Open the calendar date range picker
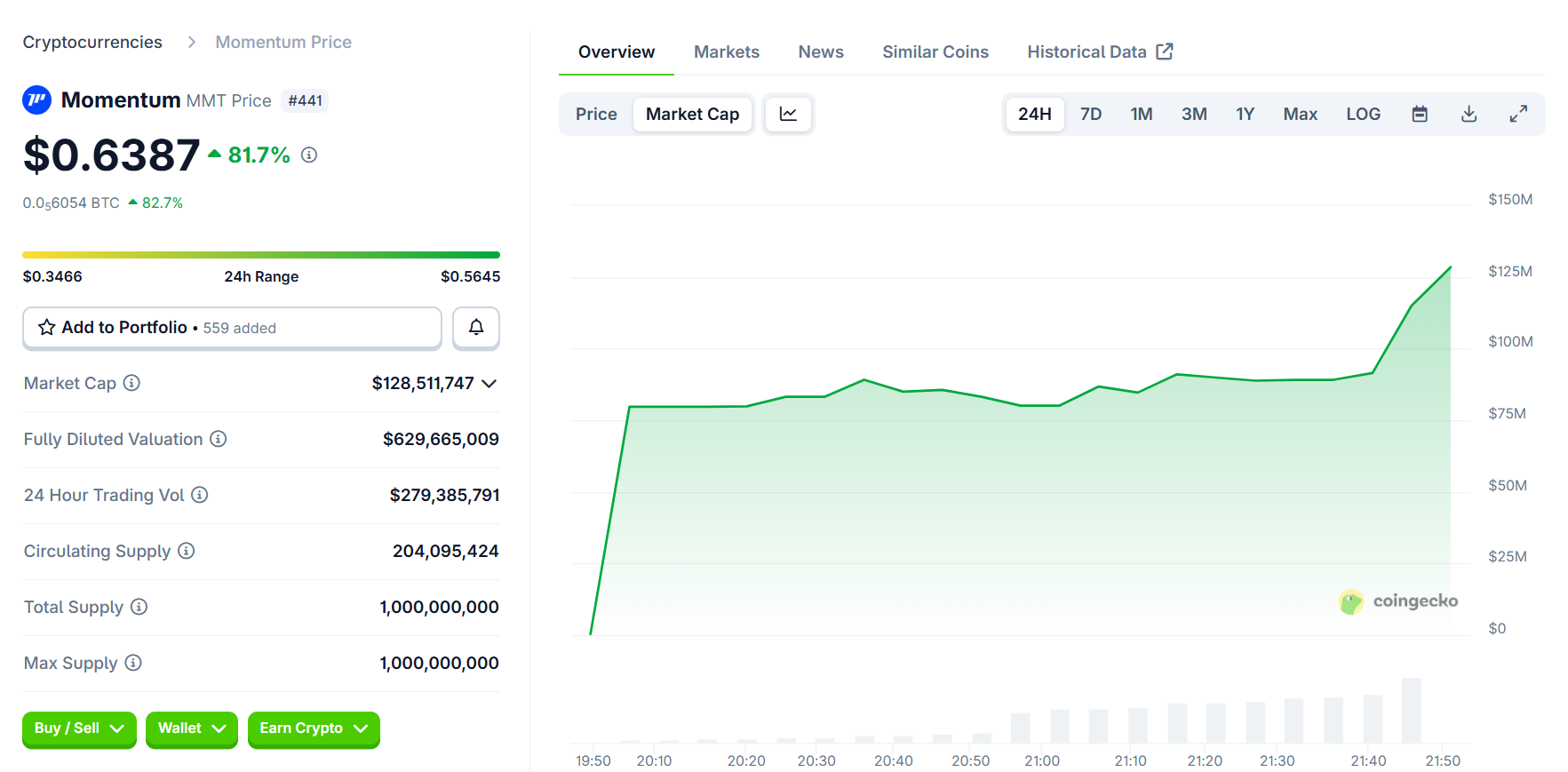 (1420, 114)
